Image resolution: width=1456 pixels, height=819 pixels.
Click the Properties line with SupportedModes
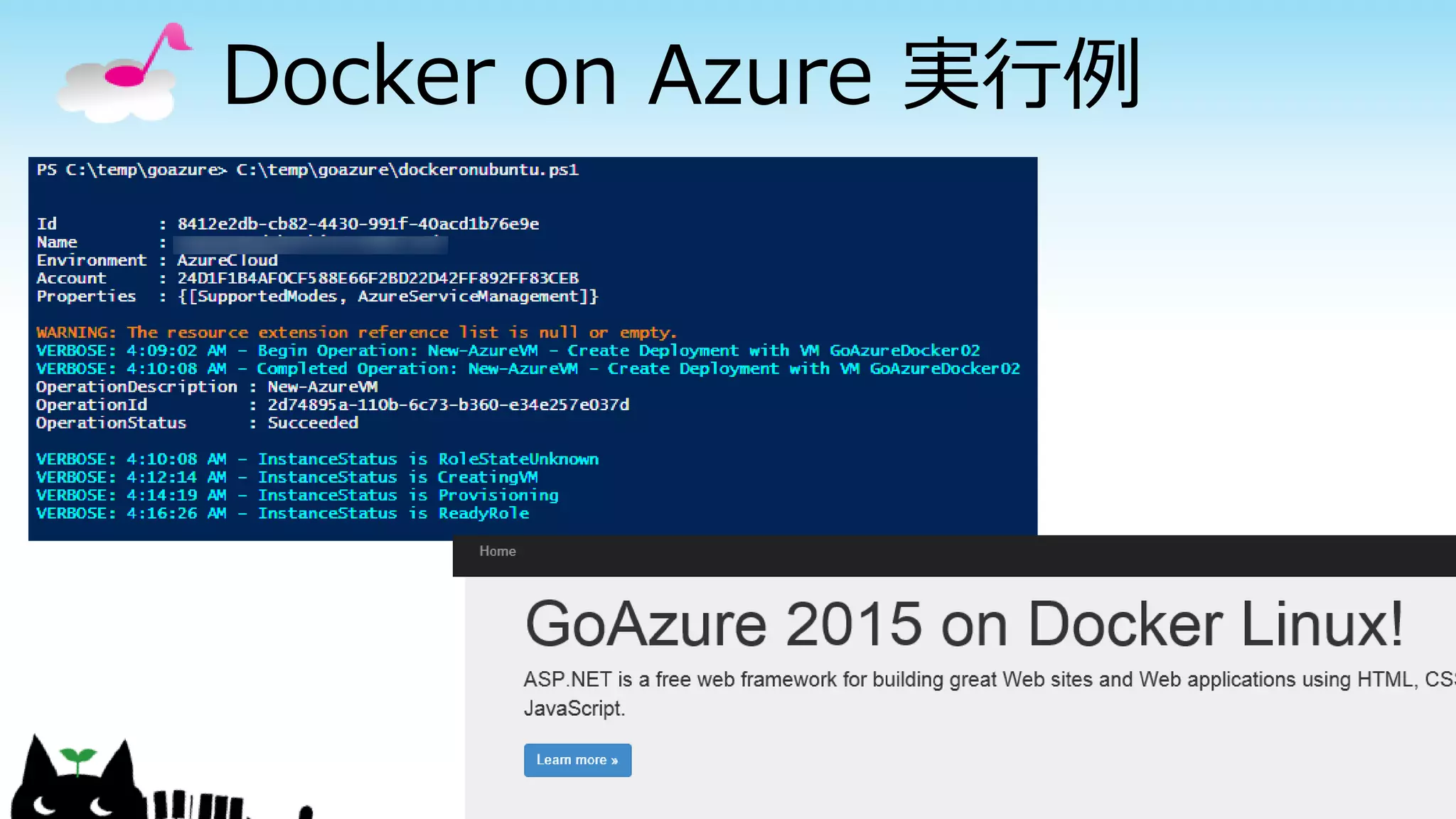(318, 296)
